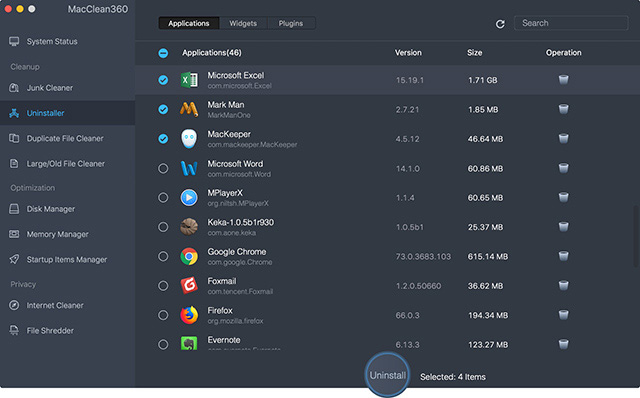Click Firefox row's trash icon
Screen dimensions: 640x398
[x=563, y=315]
